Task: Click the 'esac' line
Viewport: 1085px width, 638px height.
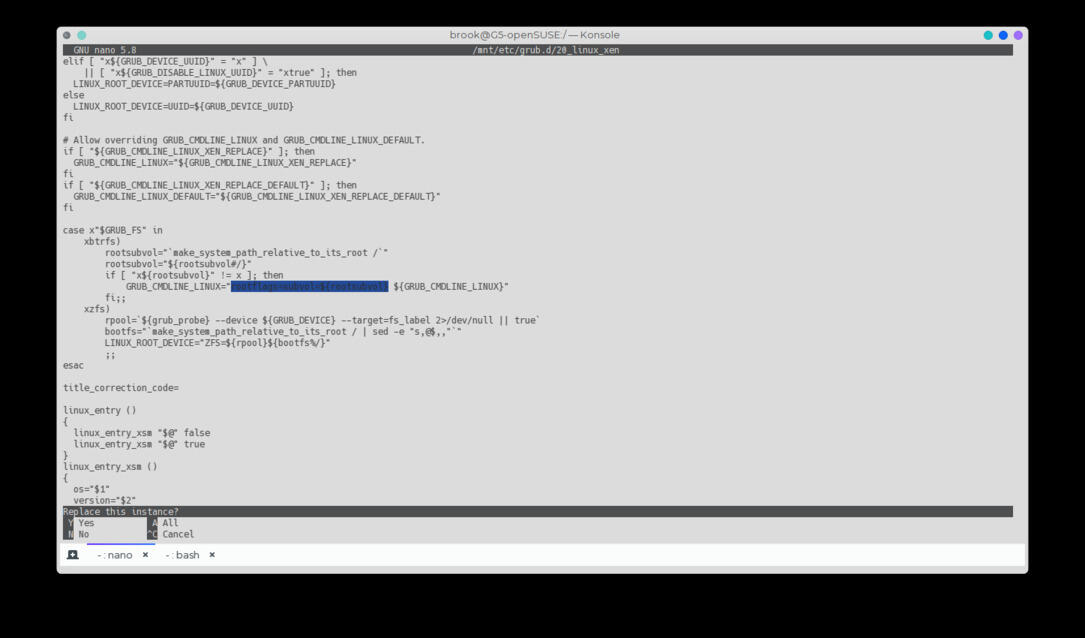Action: pos(73,365)
